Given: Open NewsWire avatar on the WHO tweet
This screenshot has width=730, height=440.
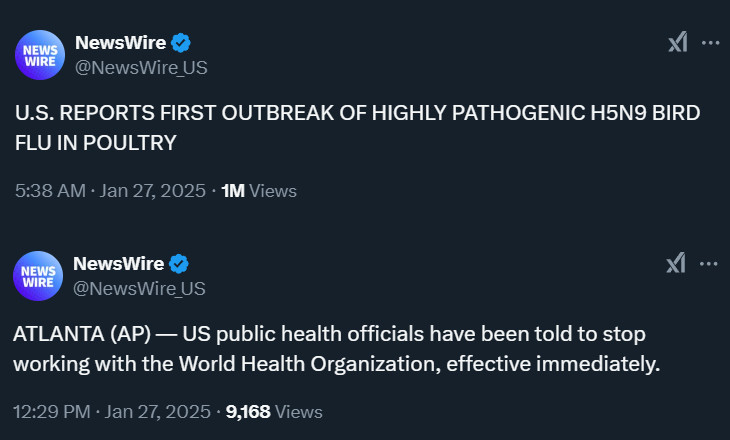Looking at the screenshot, I should pyautogui.click(x=38, y=276).
